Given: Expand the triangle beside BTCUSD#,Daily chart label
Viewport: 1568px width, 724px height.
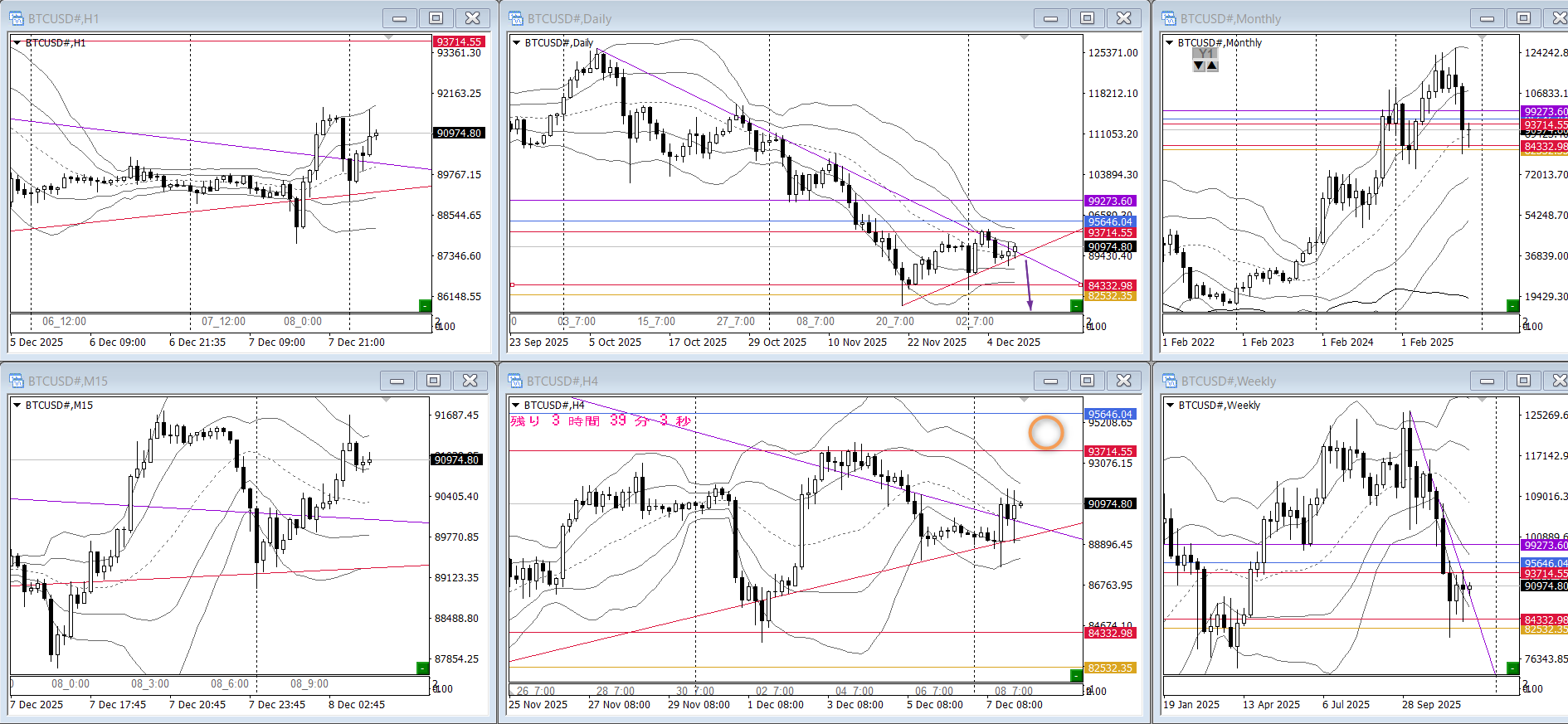Looking at the screenshot, I should (516, 43).
